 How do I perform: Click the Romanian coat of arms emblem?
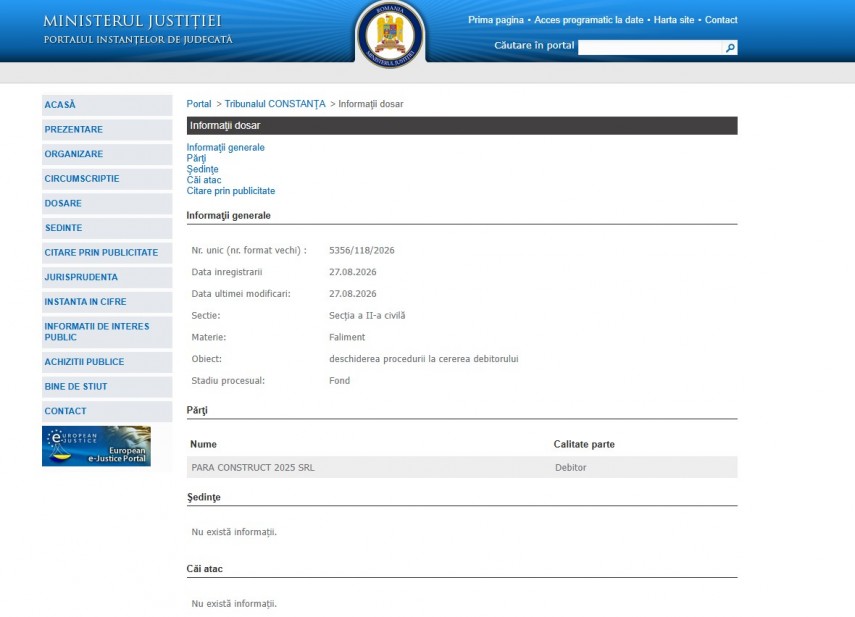pos(389,34)
